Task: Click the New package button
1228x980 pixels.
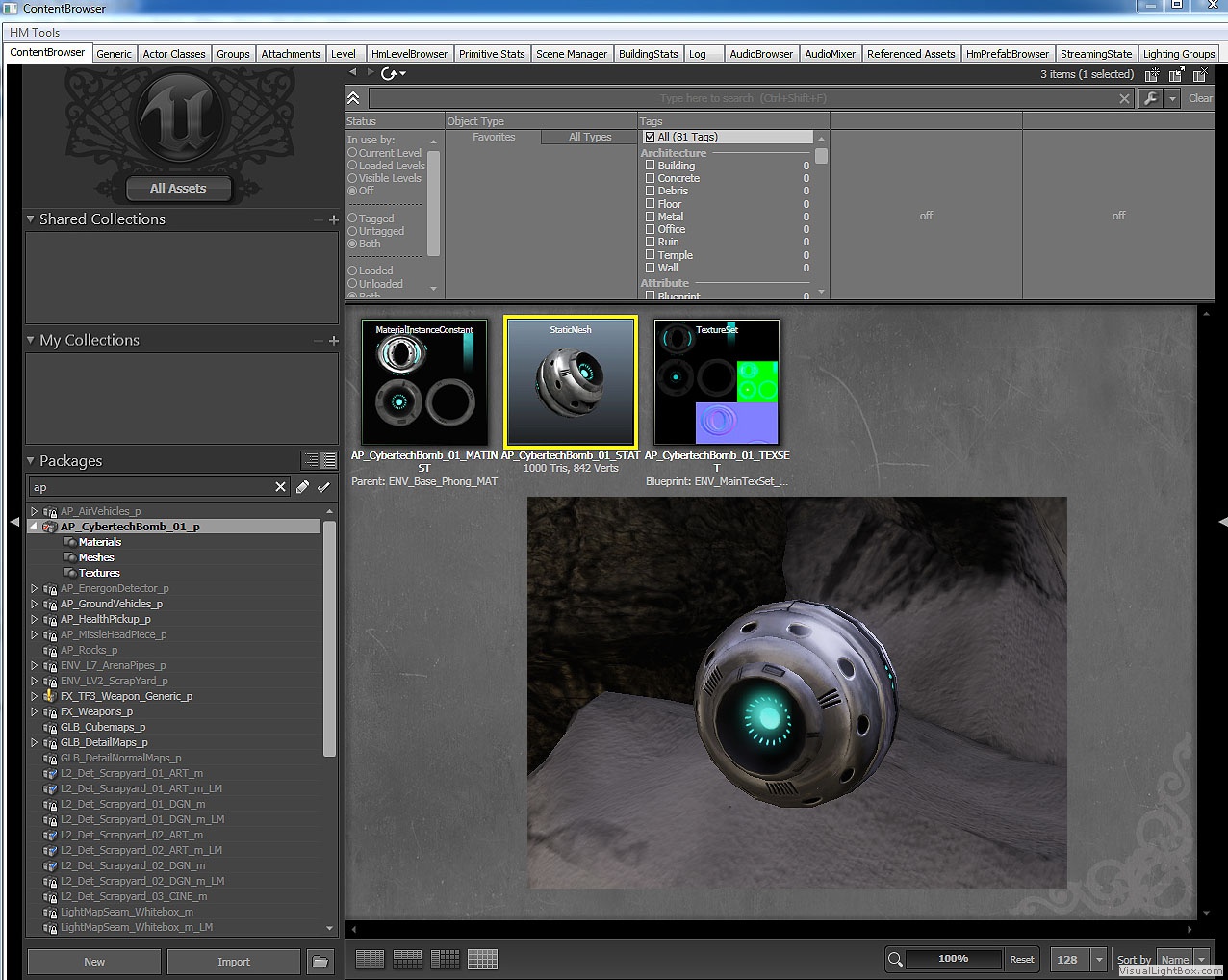Action: 94,962
